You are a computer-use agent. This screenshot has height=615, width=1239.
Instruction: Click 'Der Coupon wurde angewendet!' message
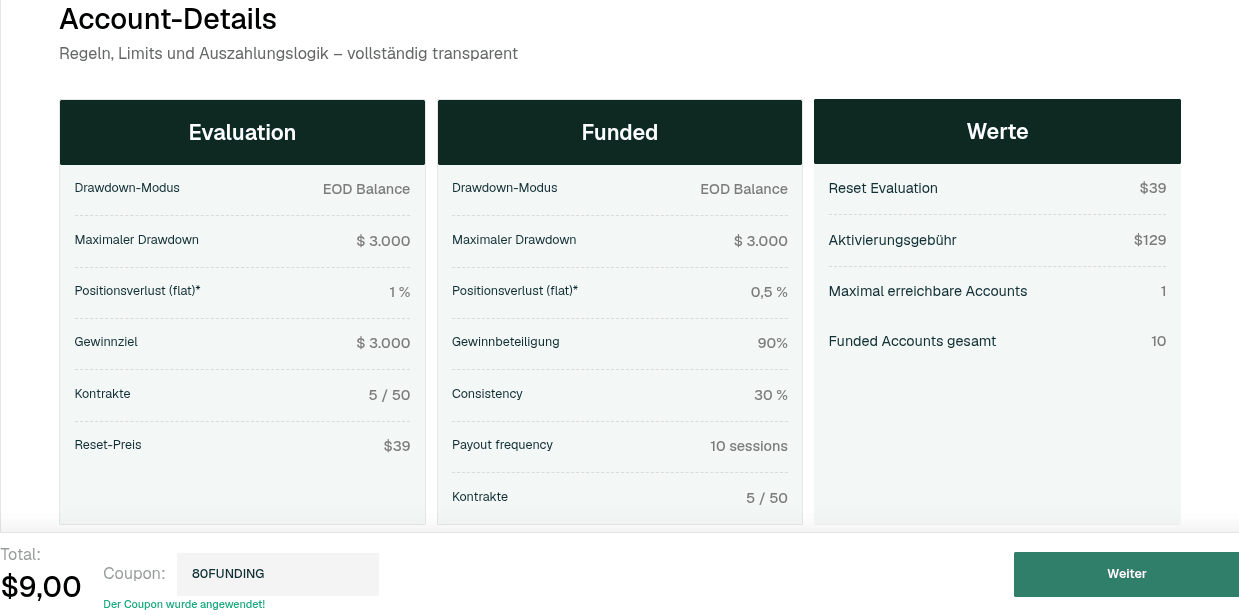[x=184, y=605]
